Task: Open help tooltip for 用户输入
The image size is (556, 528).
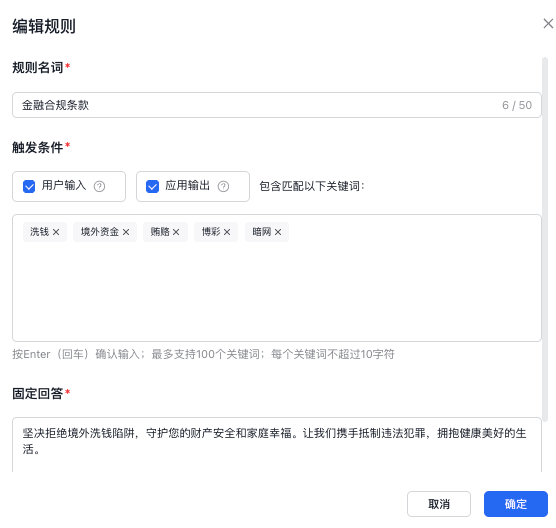Action: pos(99,186)
